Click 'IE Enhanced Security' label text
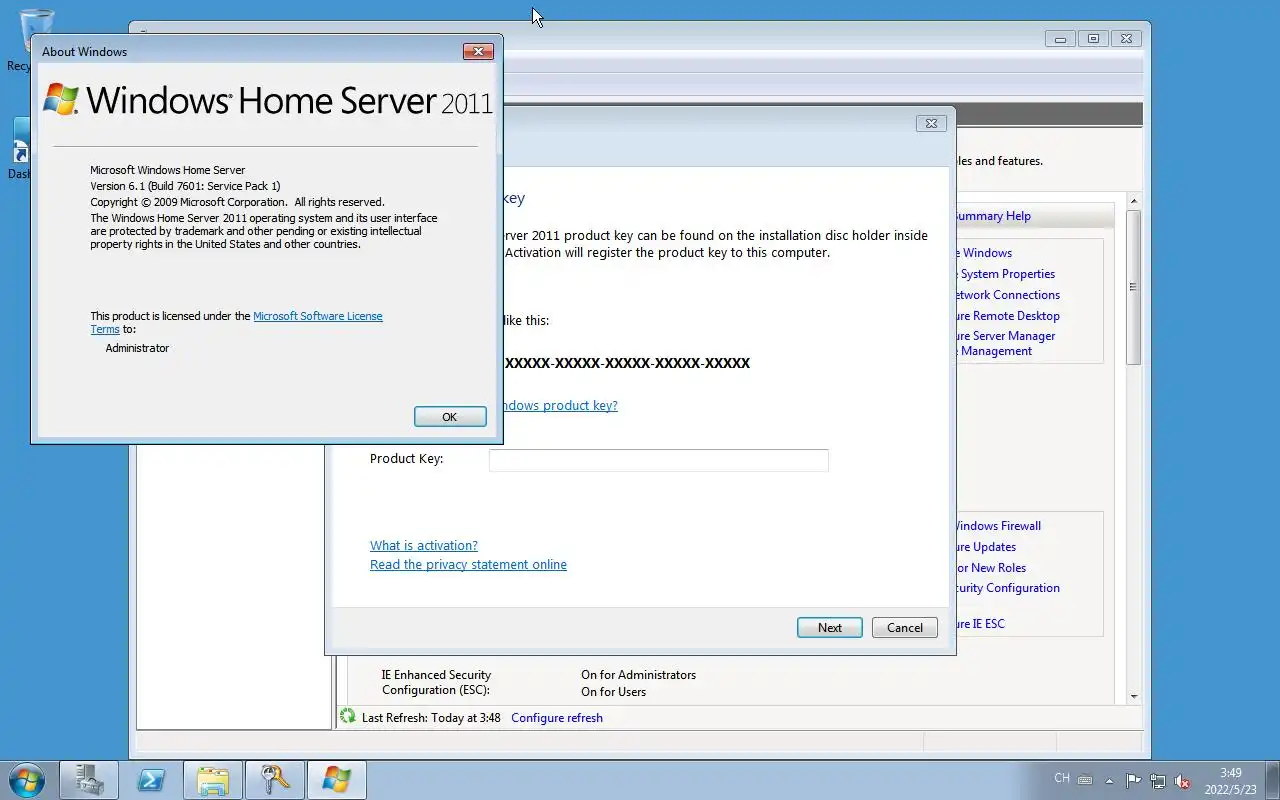1280x800 pixels. click(436, 675)
